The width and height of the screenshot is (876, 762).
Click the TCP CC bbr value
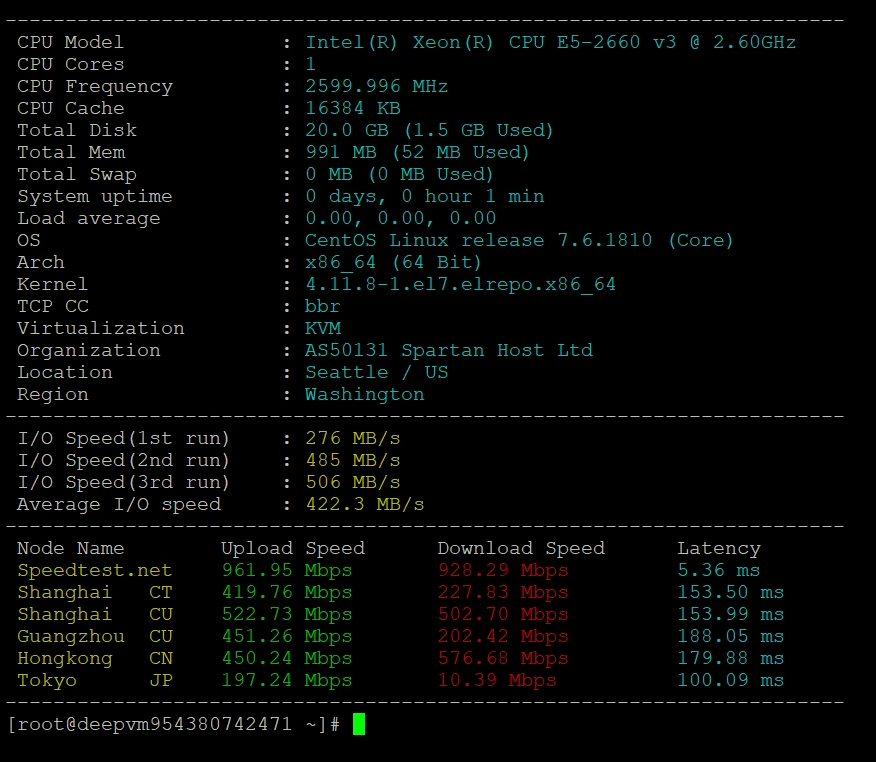click(322, 306)
